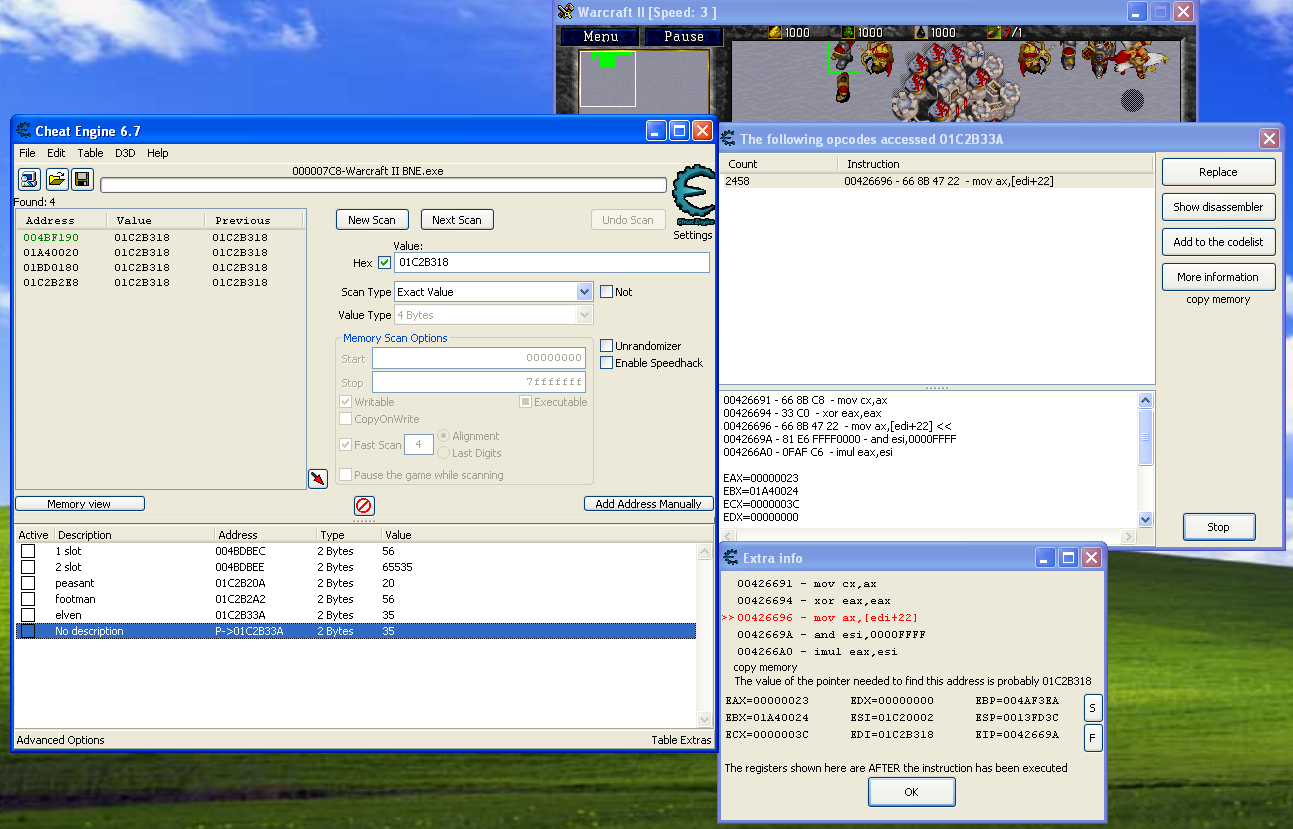Click the F button in Extra info
Screen dimensions: 1293x829
pyautogui.click(x=1092, y=739)
